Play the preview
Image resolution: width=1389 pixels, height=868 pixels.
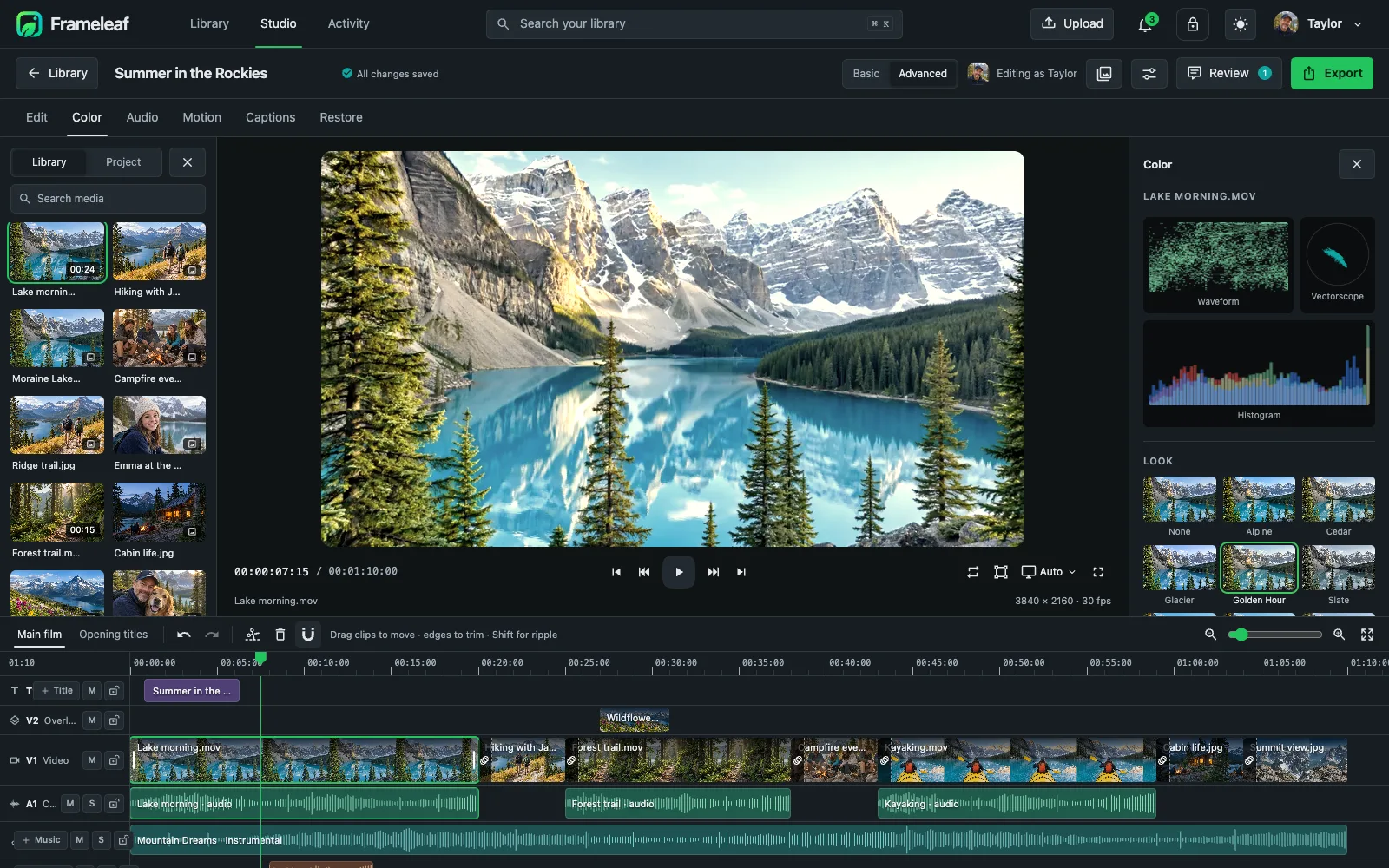[x=679, y=572]
